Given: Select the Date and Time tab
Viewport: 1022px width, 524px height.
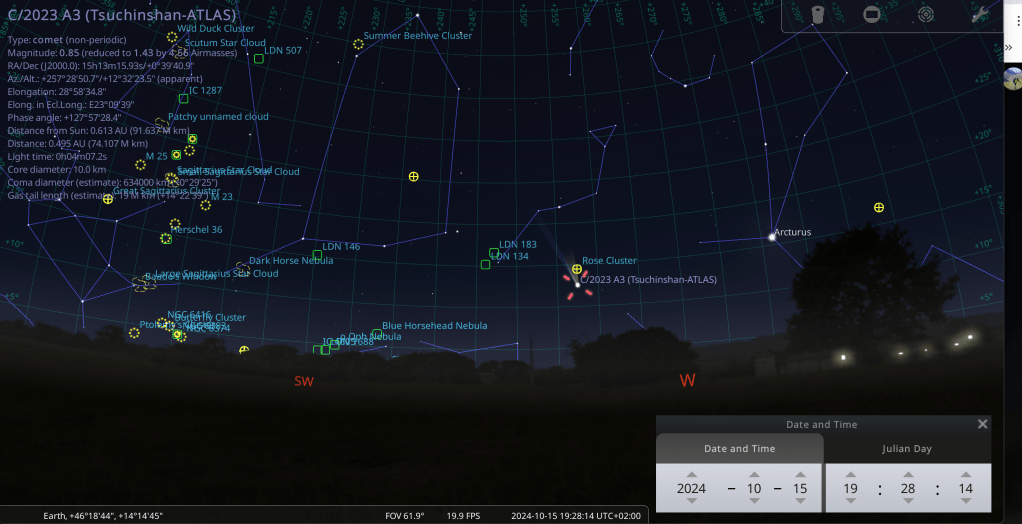Looking at the screenshot, I should pyautogui.click(x=740, y=449).
